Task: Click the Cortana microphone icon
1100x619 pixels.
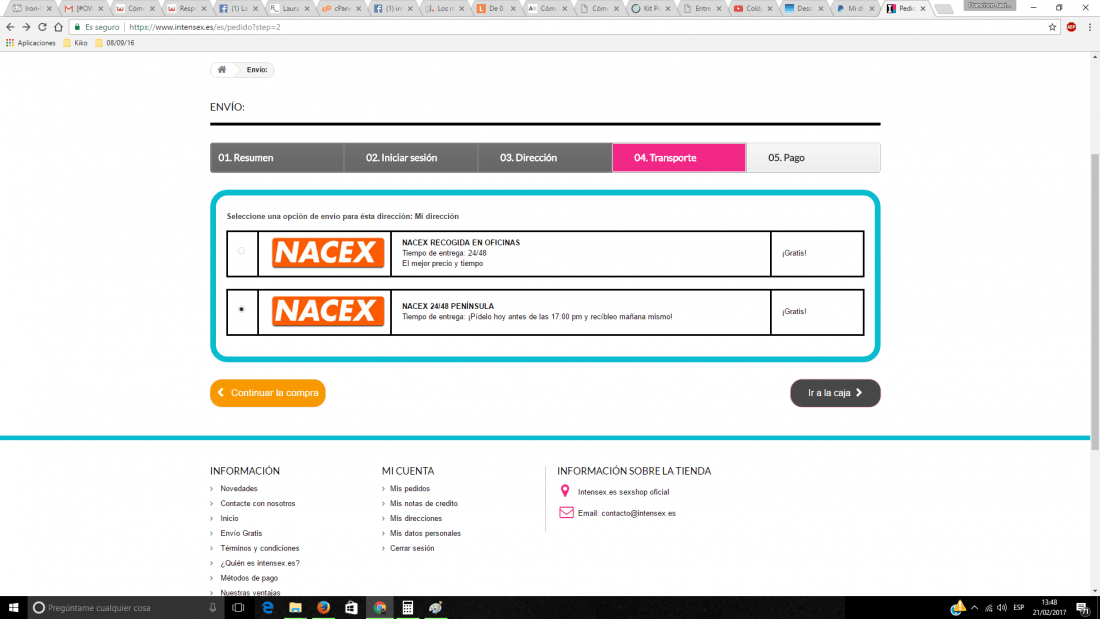Action: (x=213, y=608)
